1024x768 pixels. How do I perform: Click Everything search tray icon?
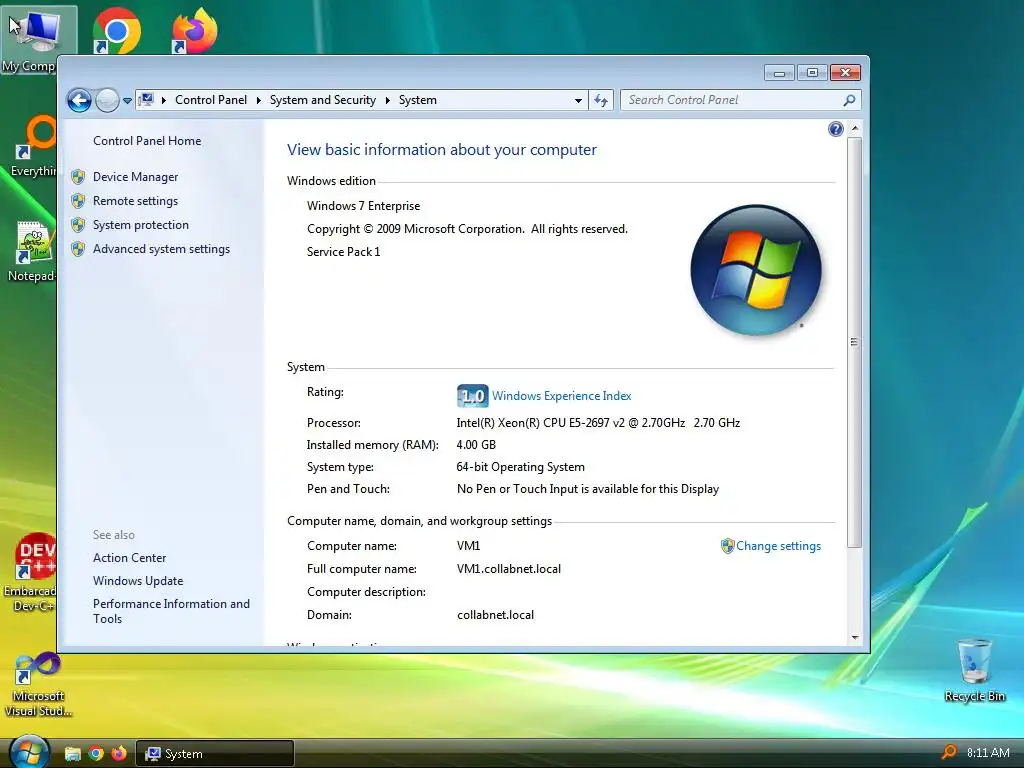click(x=950, y=752)
